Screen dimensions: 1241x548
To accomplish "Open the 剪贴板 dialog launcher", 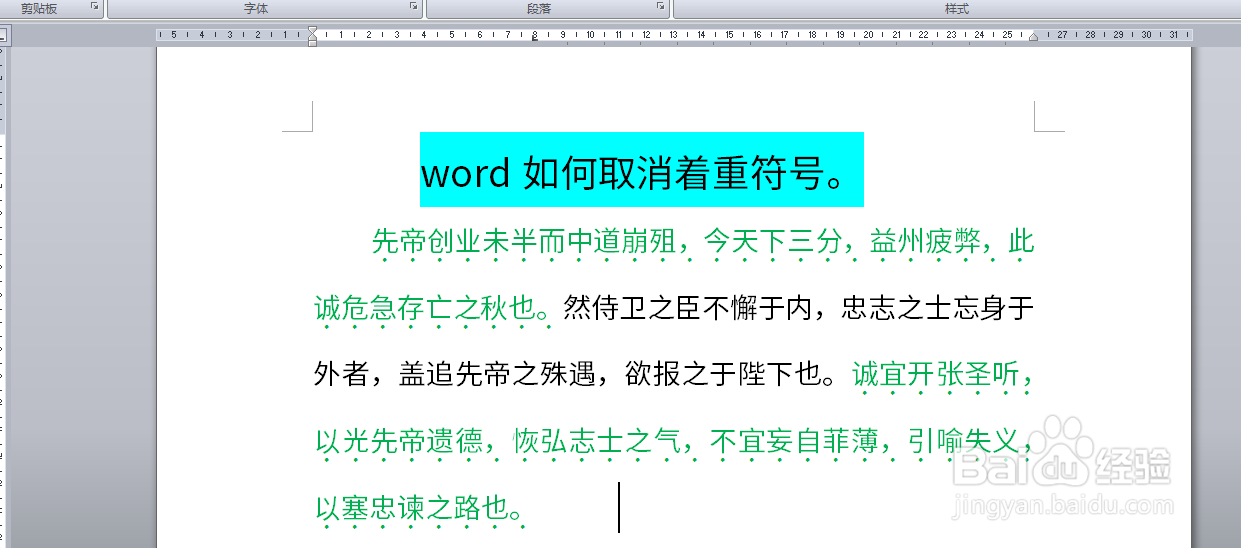I will pyautogui.click(x=94, y=7).
